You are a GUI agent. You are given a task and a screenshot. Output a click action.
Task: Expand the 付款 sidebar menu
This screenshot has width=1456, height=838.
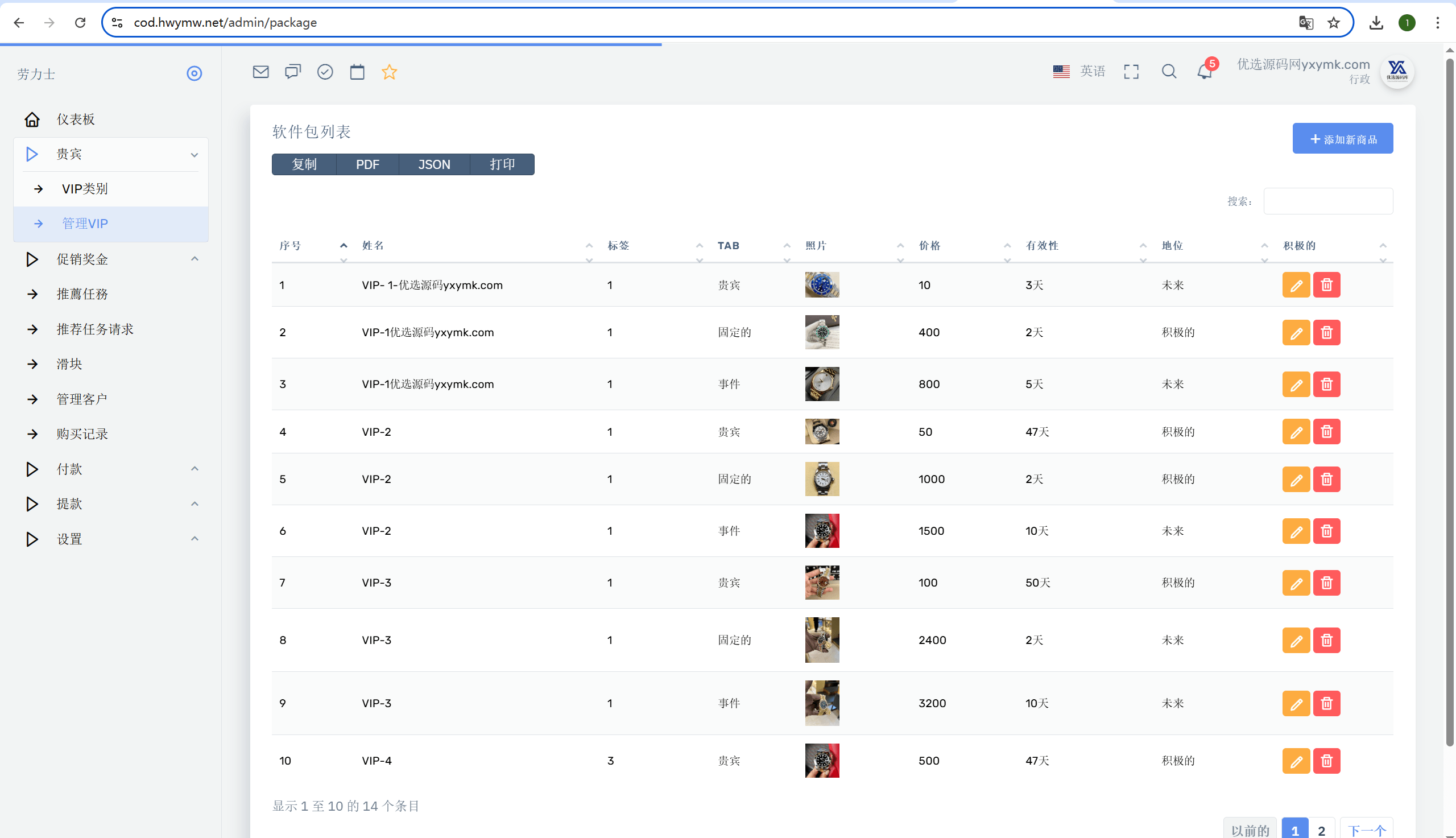click(111, 469)
